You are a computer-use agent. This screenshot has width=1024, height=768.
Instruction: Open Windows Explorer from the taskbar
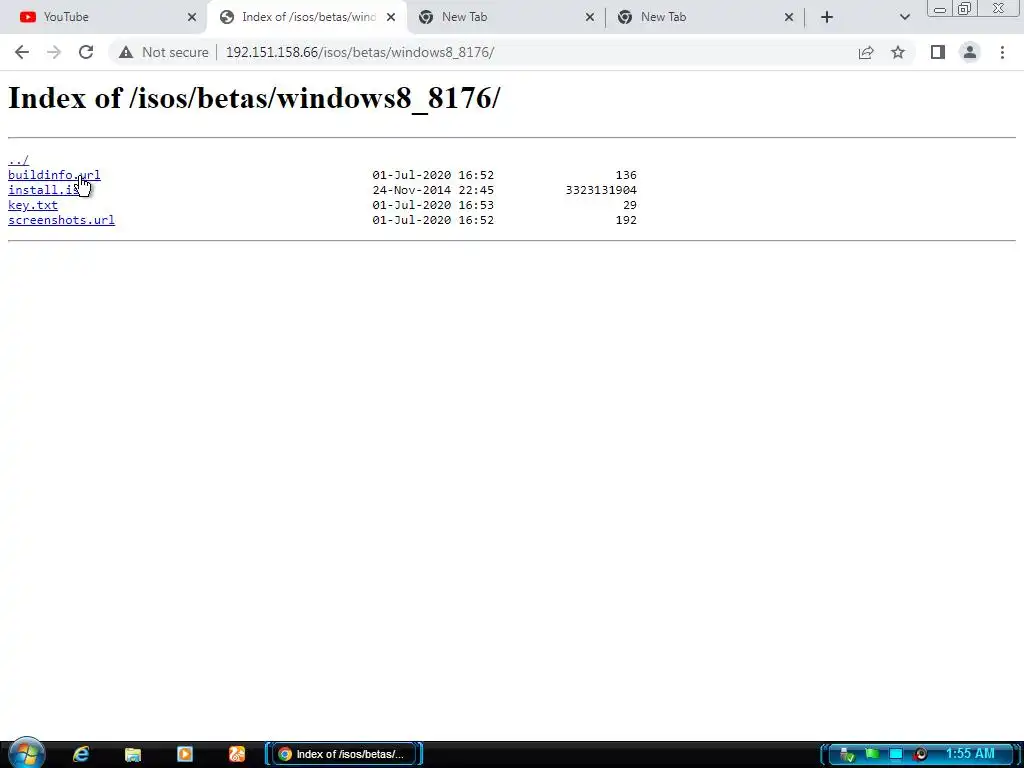133,754
